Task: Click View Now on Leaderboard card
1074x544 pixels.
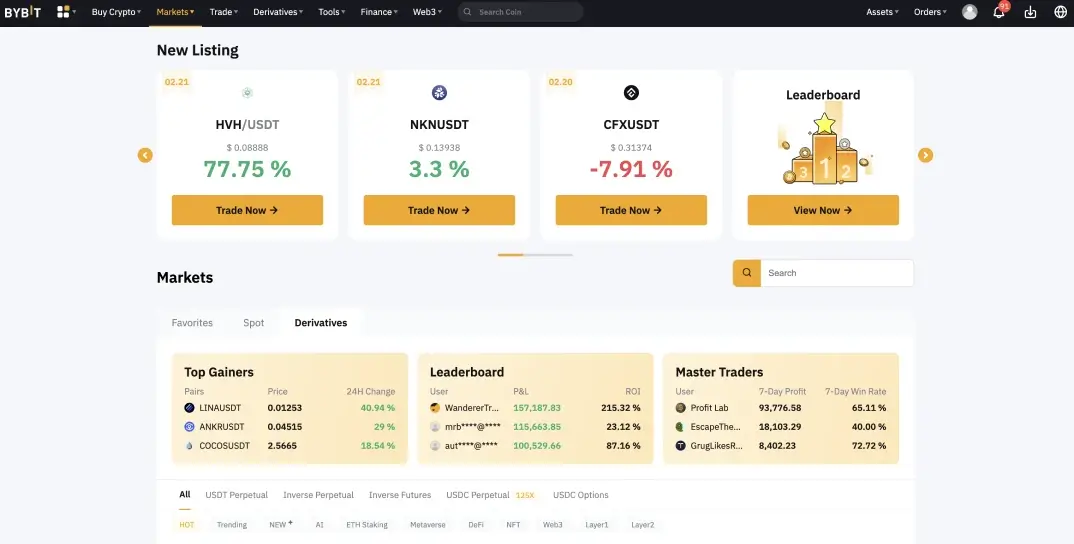Action: point(823,210)
